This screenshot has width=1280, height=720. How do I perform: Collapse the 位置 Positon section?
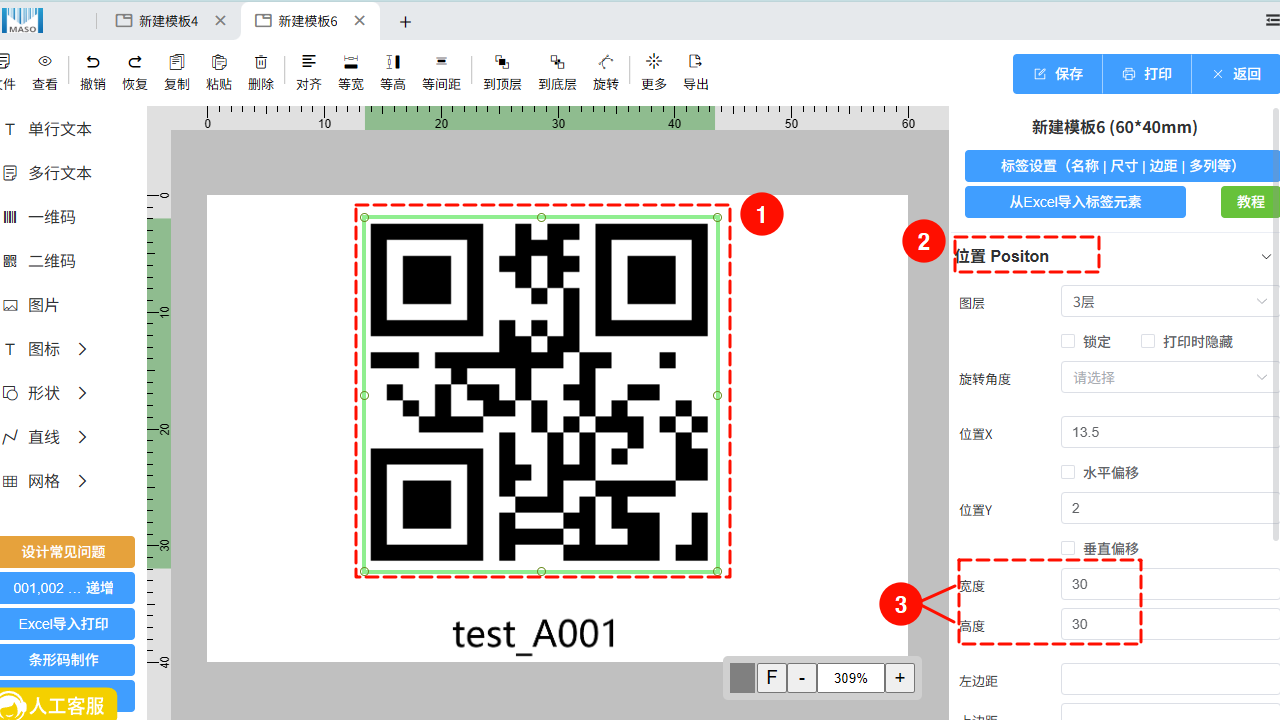tap(1267, 257)
